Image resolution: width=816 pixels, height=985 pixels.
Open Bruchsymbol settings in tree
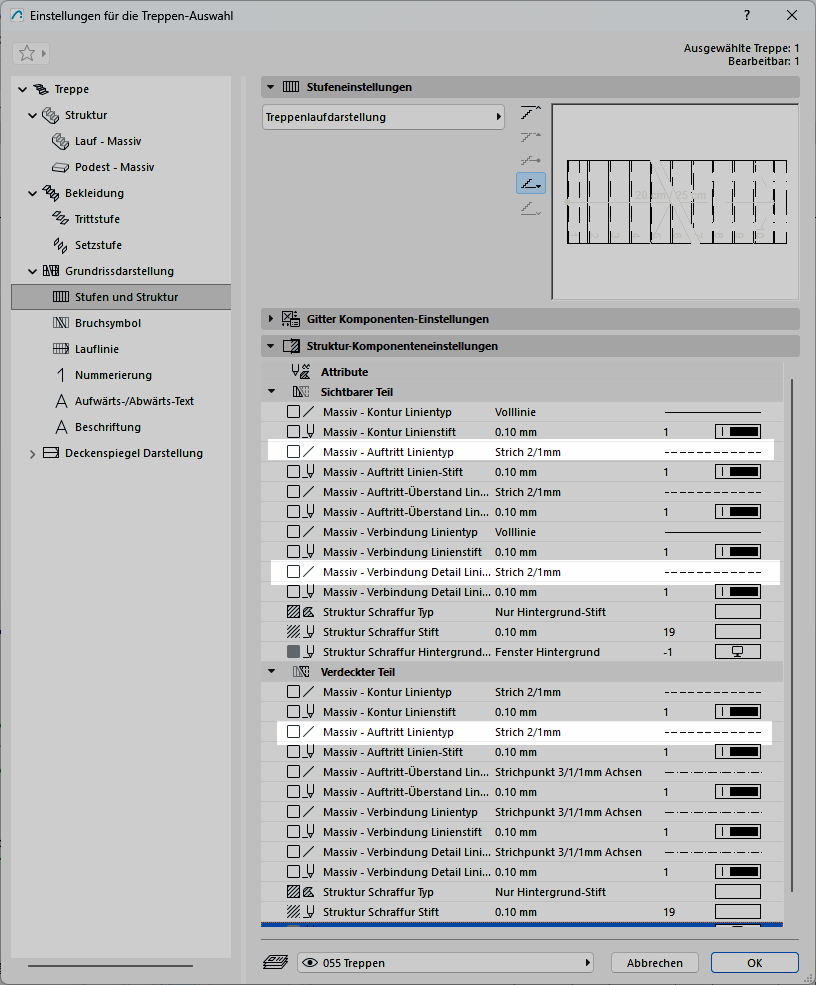point(108,323)
